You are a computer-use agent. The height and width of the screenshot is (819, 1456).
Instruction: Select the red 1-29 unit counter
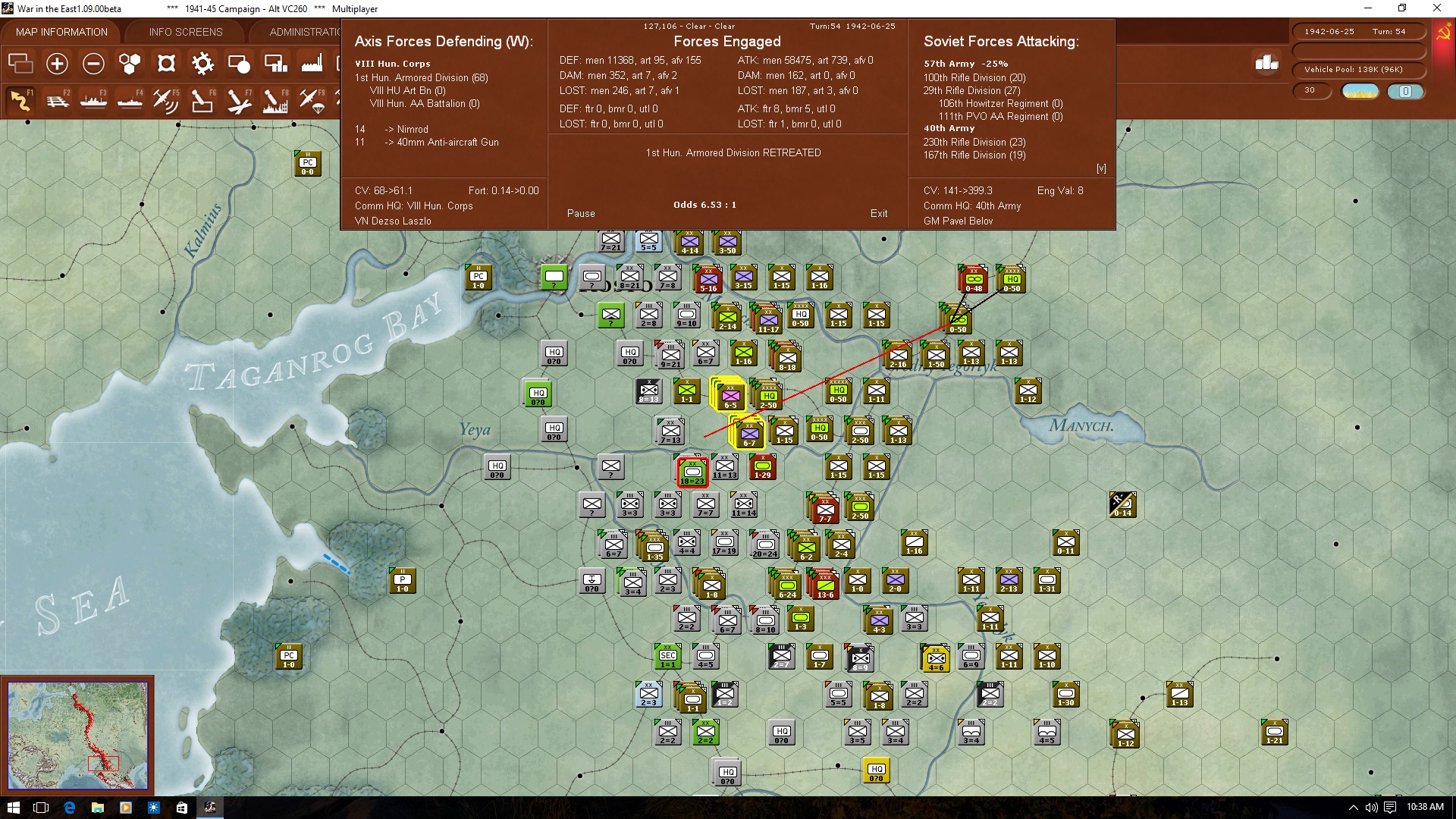tap(763, 467)
